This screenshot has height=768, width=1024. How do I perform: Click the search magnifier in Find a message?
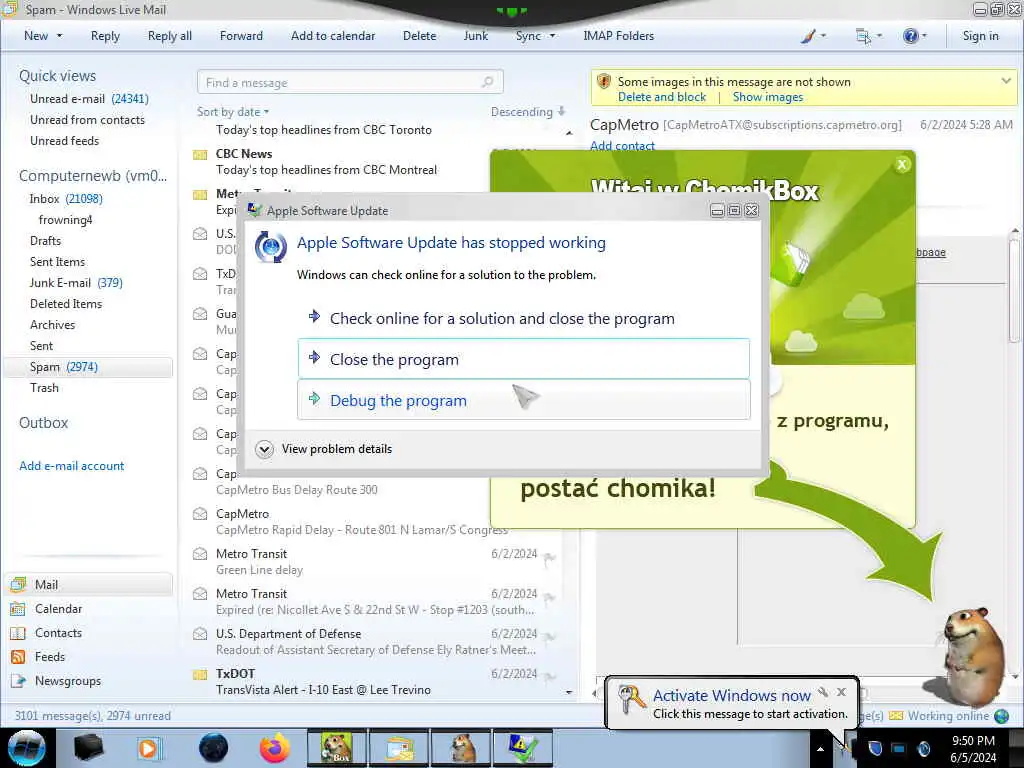(x=487, y=82)
